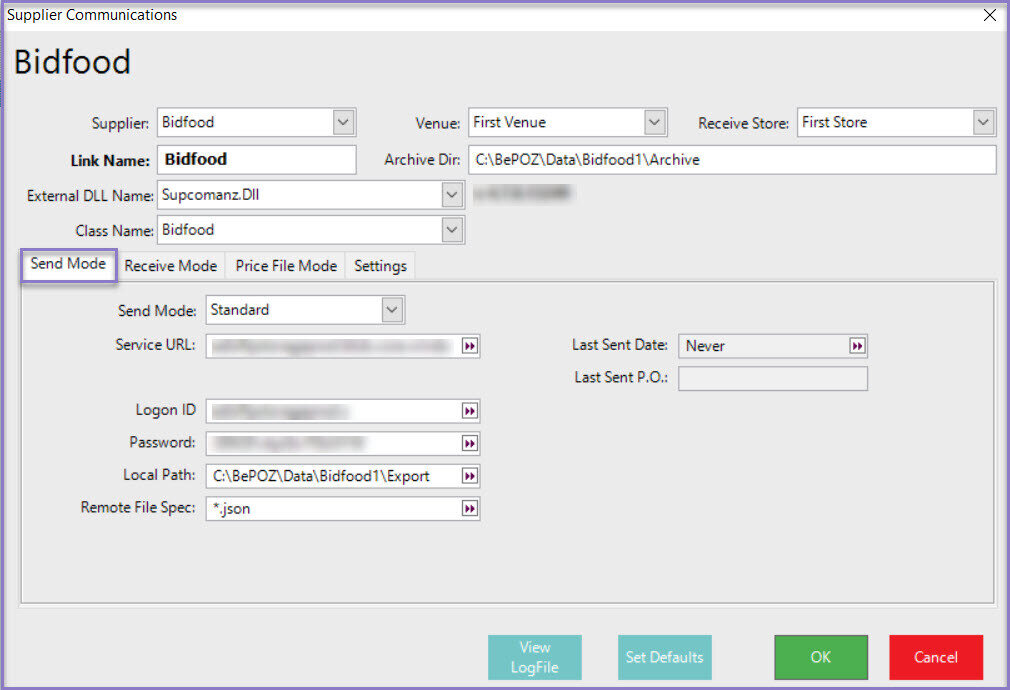
Task: Click the Set Defaults button
Action: coord(665,657)
